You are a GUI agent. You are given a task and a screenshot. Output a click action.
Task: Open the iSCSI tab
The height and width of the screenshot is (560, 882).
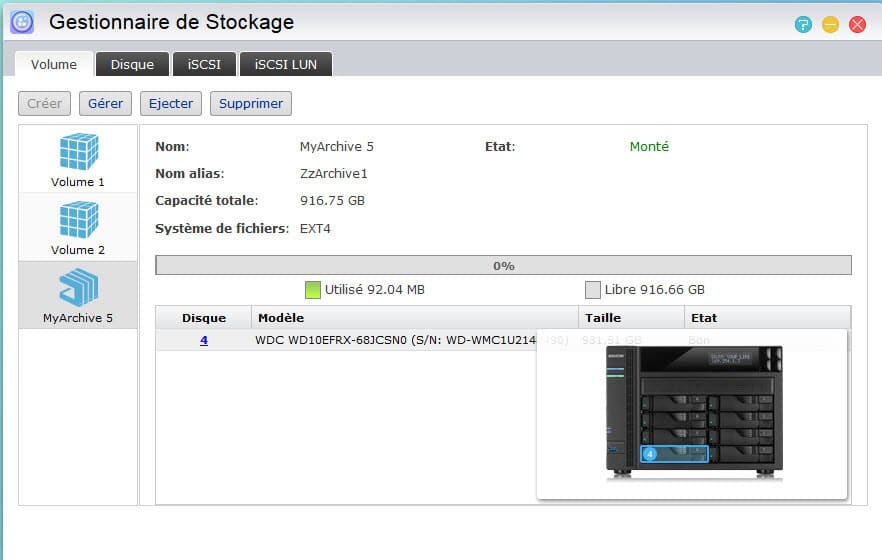click(x=204, y=64)
